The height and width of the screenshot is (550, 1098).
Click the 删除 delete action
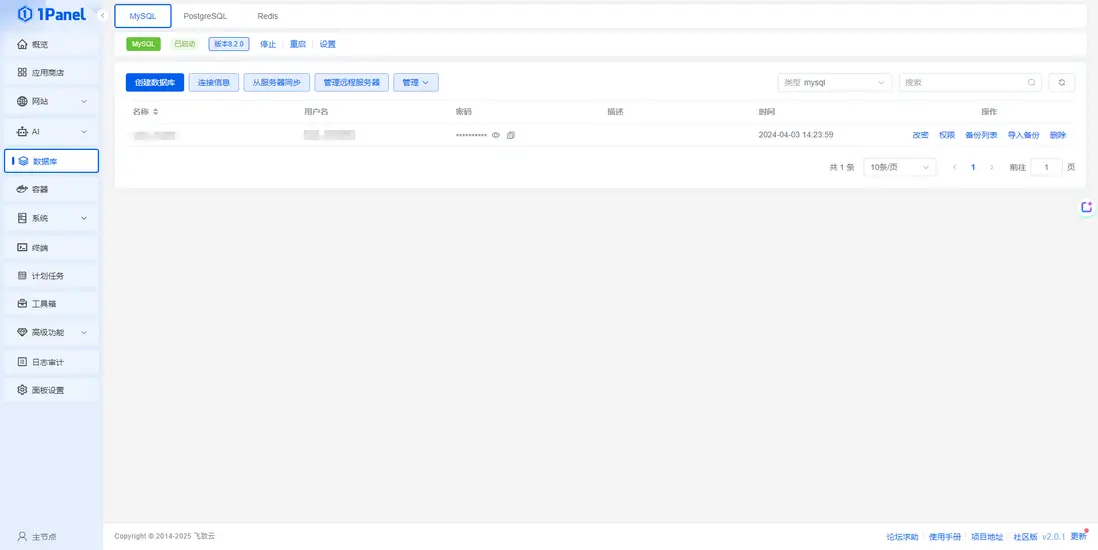click(x=1057, y=135)
